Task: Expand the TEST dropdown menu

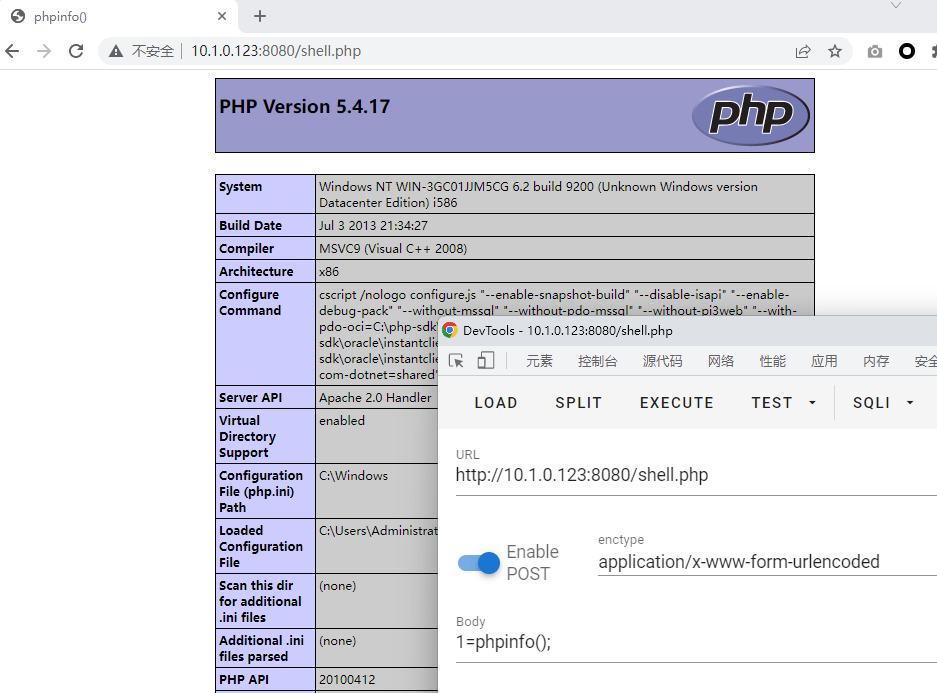Action: 784,403
